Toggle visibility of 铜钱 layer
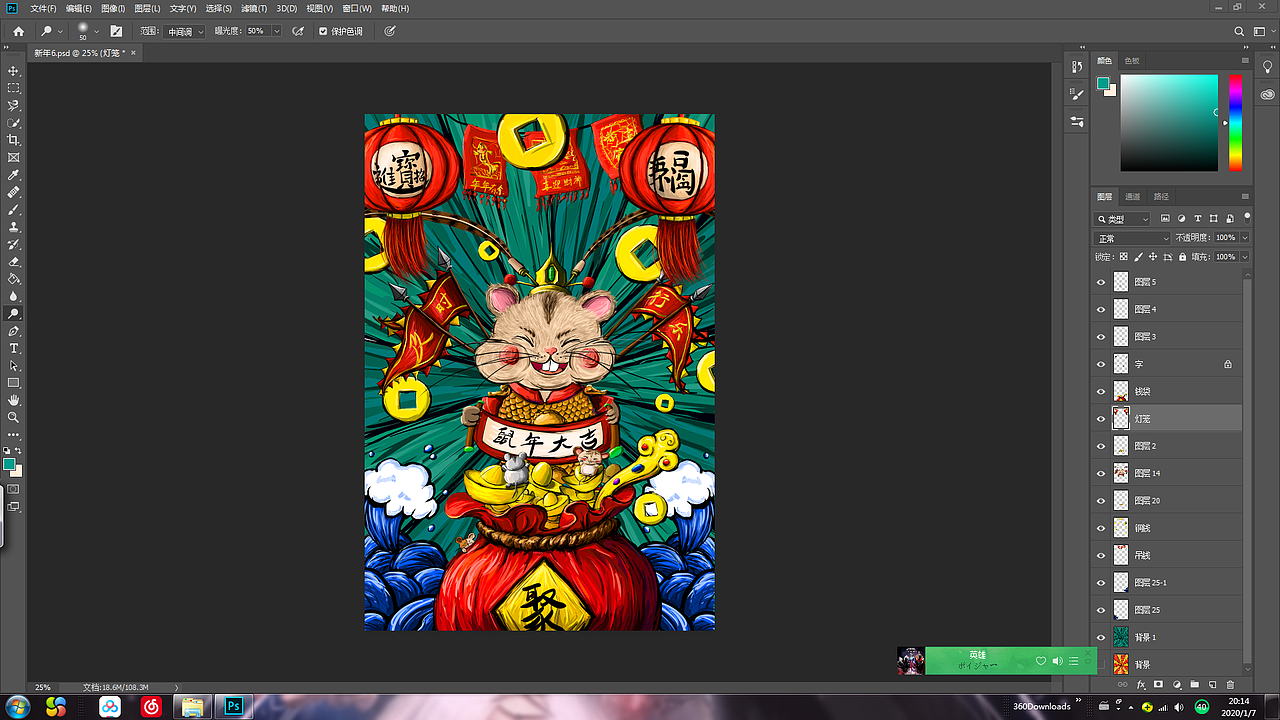The image size is (1280, 720). click(x=1101, y=528)
